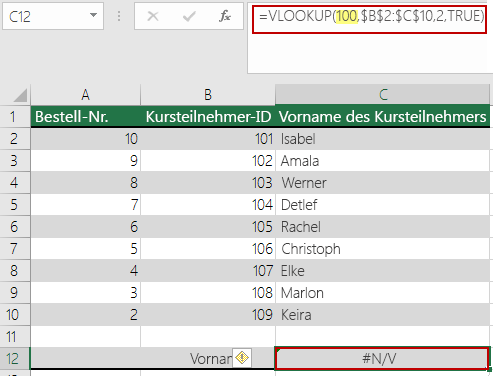Click the Kursteilnehmer-ID header cell
This screenshot has height=376, width=493.
[x=208, y=117]
